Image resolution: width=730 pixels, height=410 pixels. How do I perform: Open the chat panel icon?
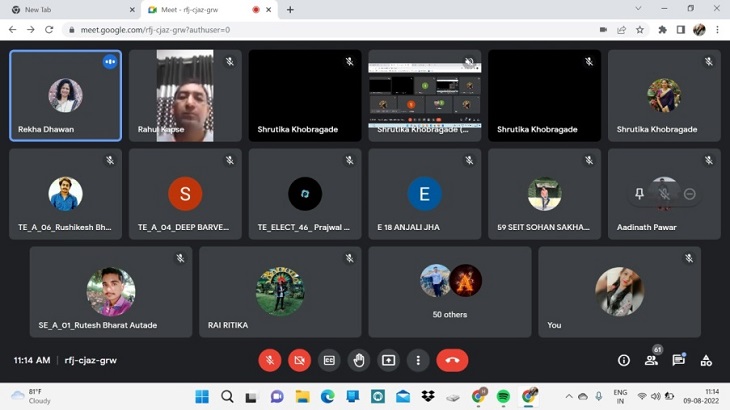point(678,360)
